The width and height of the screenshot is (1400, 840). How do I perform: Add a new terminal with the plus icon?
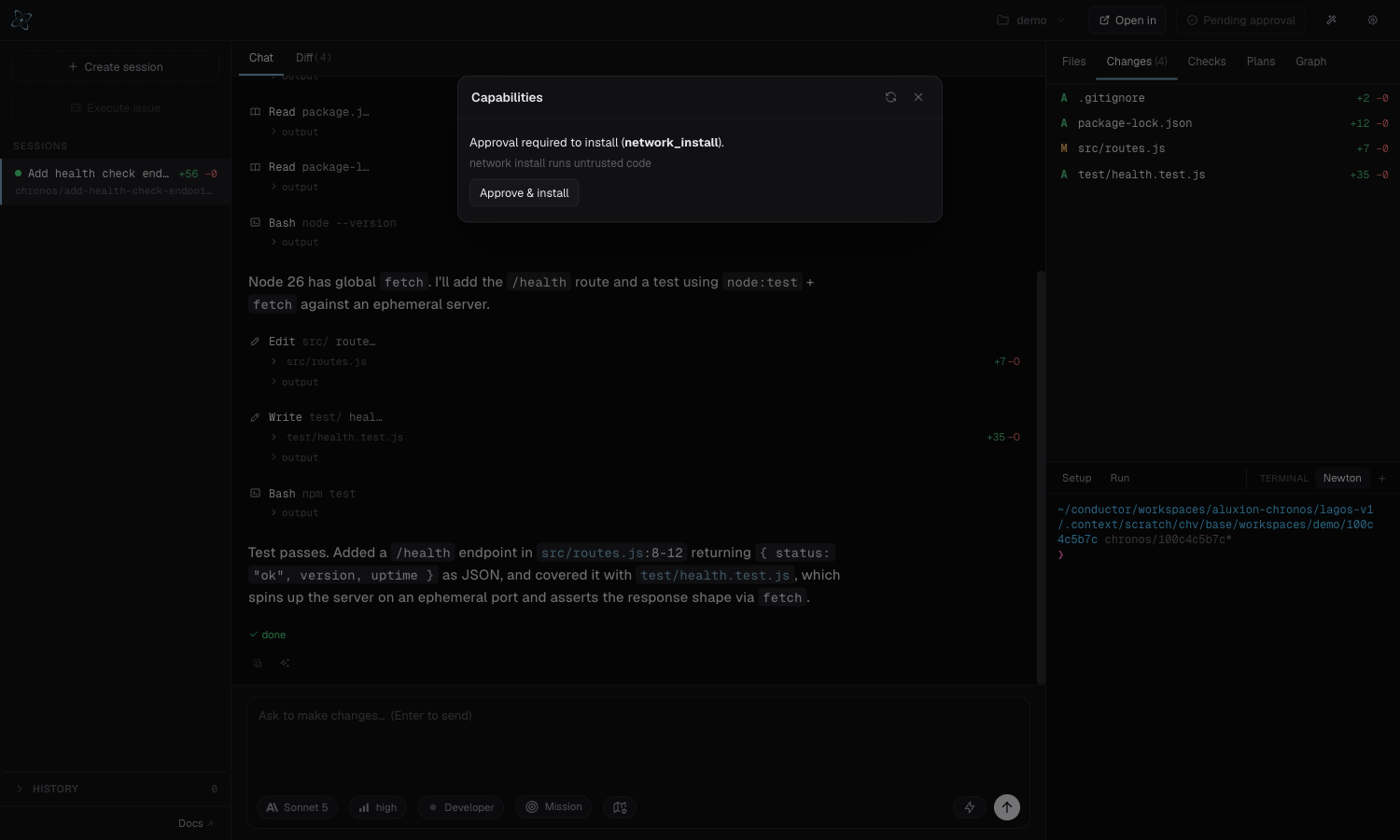point(1382,478)
